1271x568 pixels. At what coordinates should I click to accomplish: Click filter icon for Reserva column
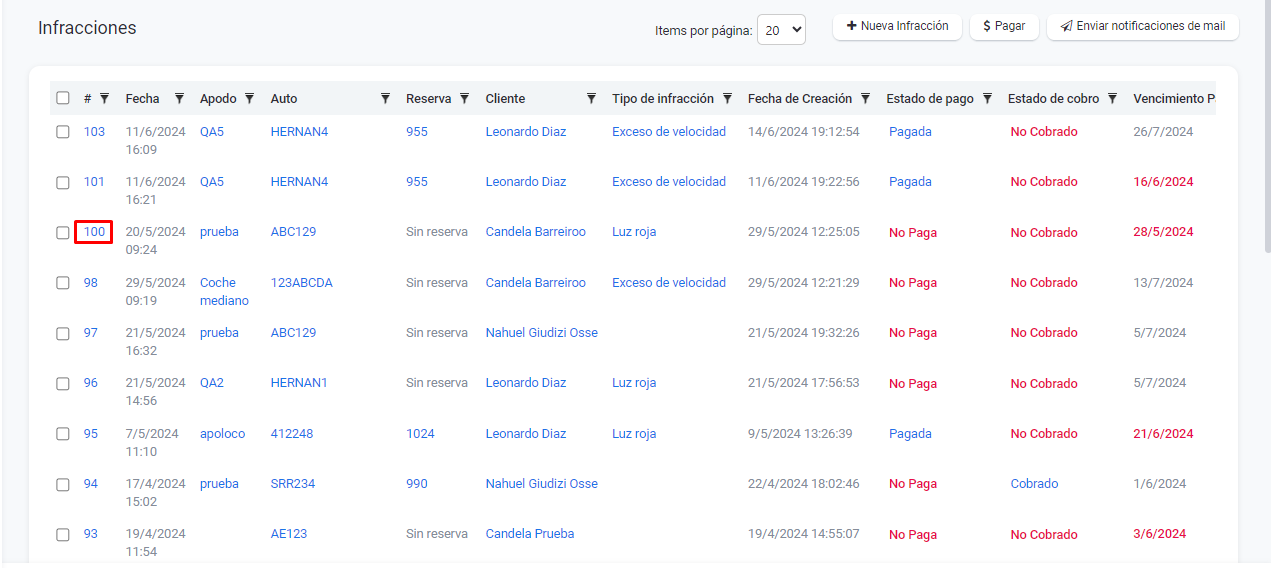coord(464,99)
